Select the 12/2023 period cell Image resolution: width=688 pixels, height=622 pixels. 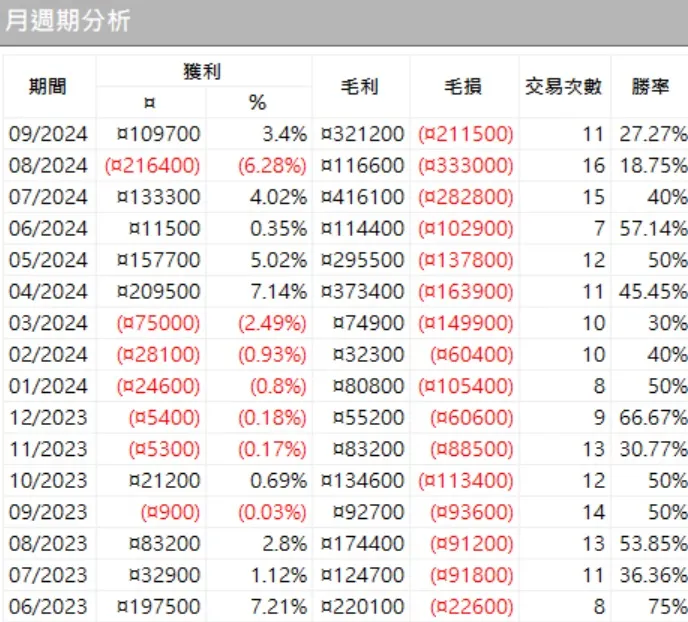click(x=48, y=418)
